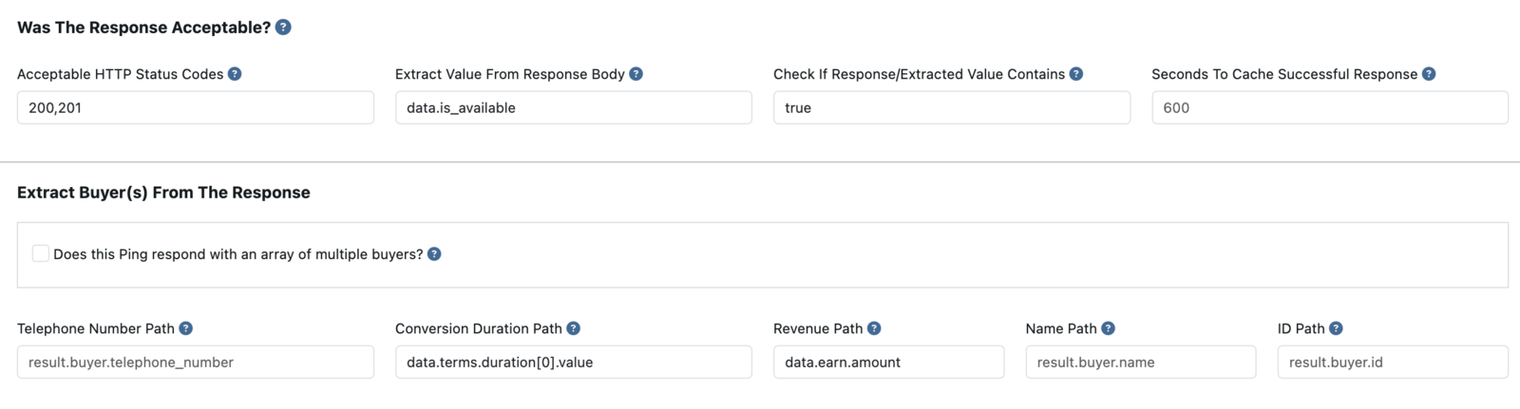Open help for Check If Response/Extracted Value Contains
Screen dimensions: 1520x409
[x=1076, y=74]
